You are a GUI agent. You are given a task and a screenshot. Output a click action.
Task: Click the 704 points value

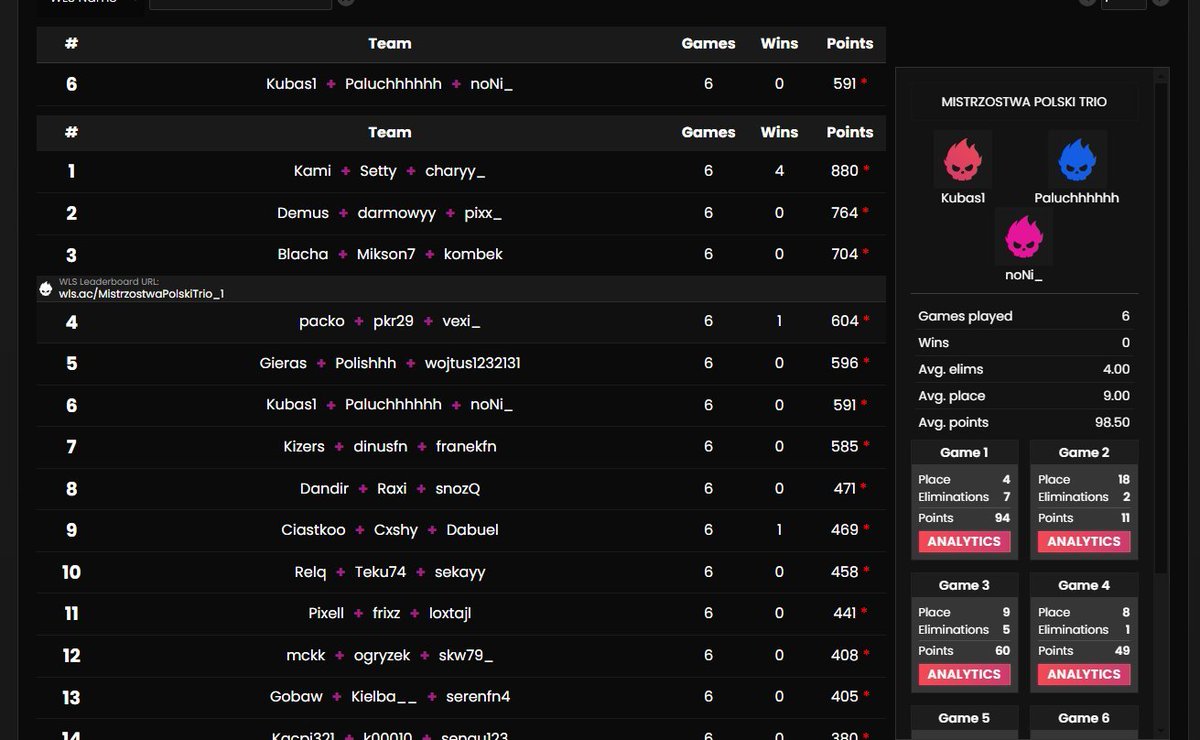pyautogui.click(x=844, y=254)
